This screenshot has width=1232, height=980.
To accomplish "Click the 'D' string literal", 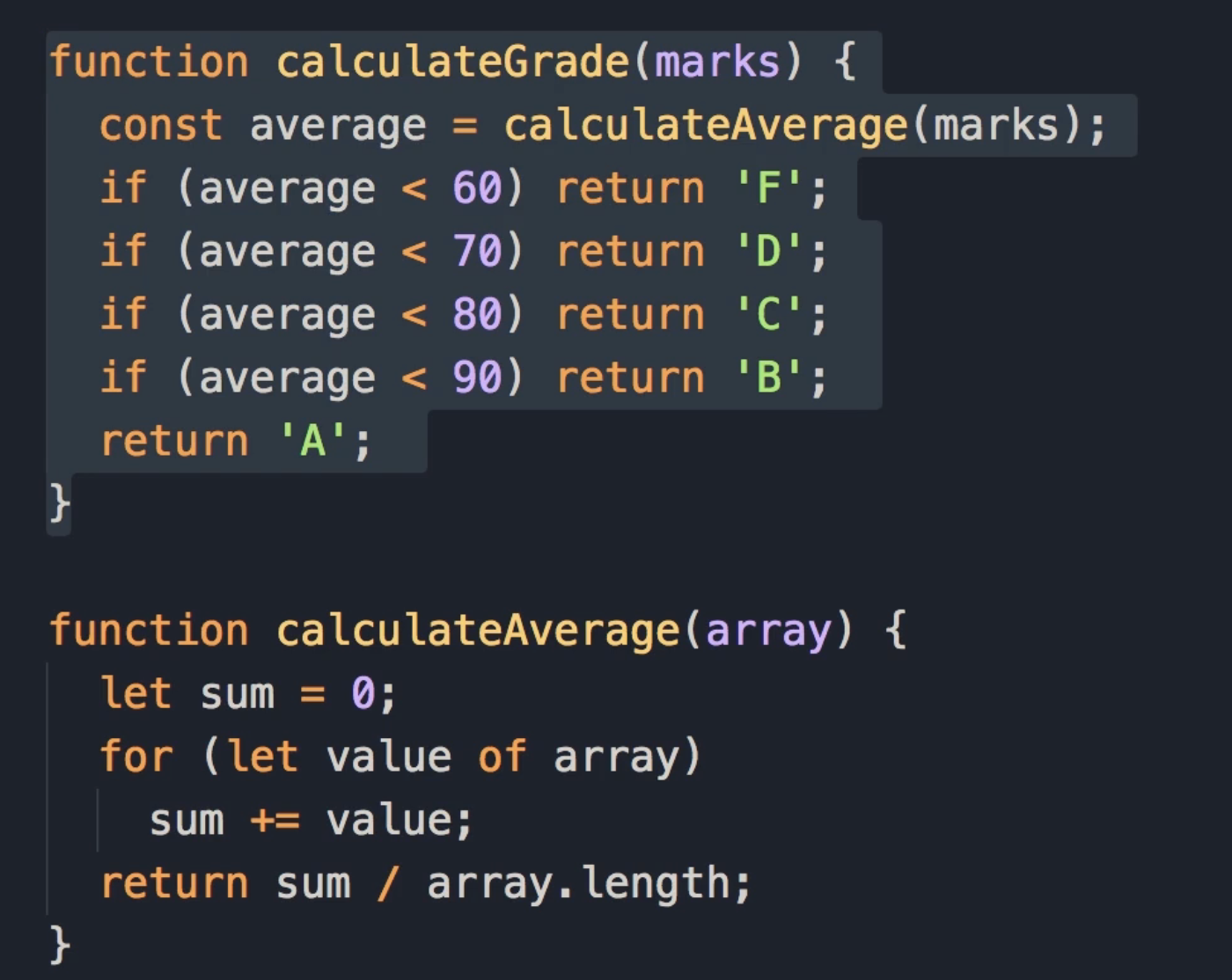I will [x=769, y=252].
